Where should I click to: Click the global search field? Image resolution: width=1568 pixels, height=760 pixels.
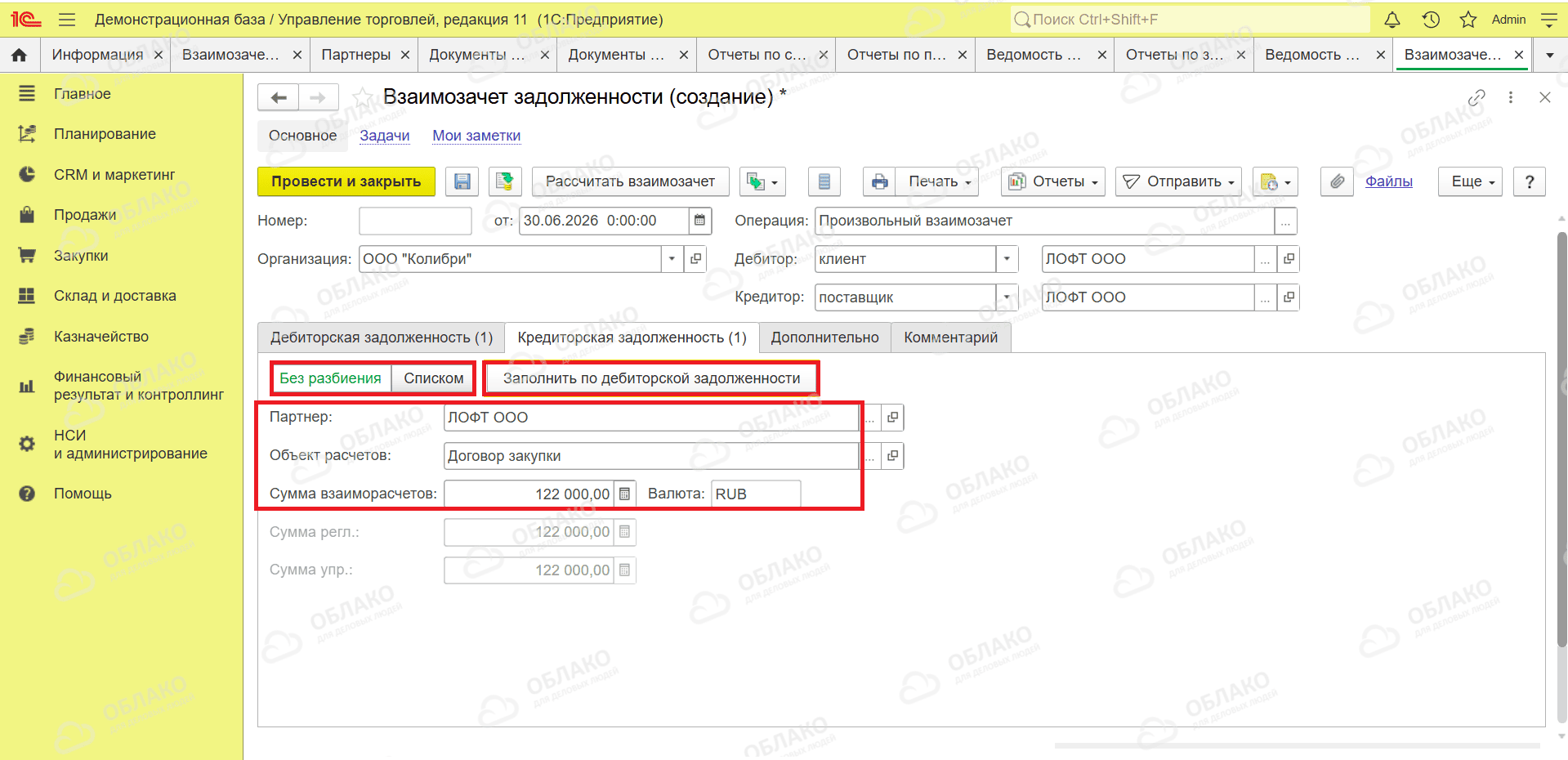pyautogui.click(x=1191, y=20)
